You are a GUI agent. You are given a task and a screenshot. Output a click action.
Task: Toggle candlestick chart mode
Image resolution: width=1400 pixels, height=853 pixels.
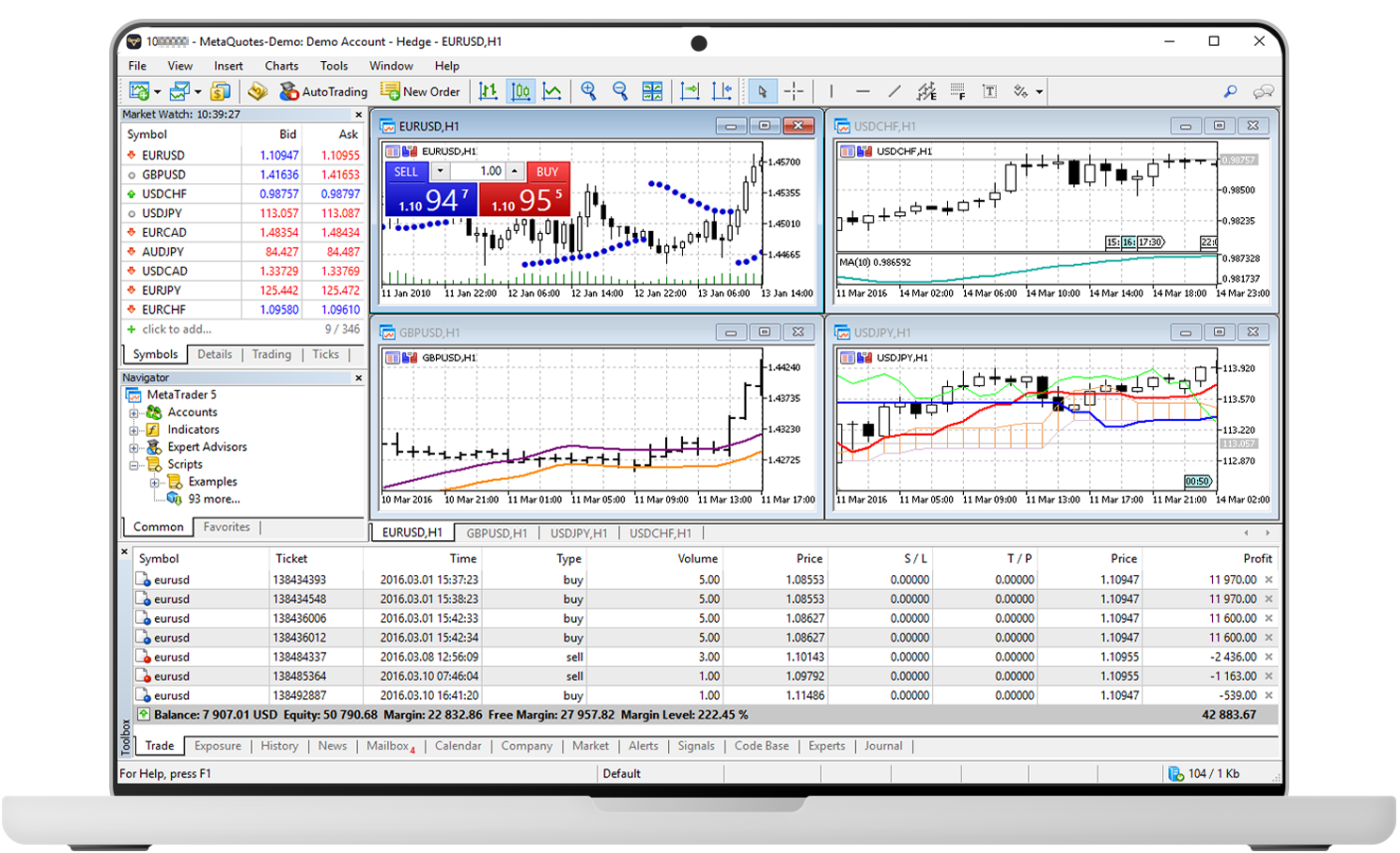tap(521, 91)
